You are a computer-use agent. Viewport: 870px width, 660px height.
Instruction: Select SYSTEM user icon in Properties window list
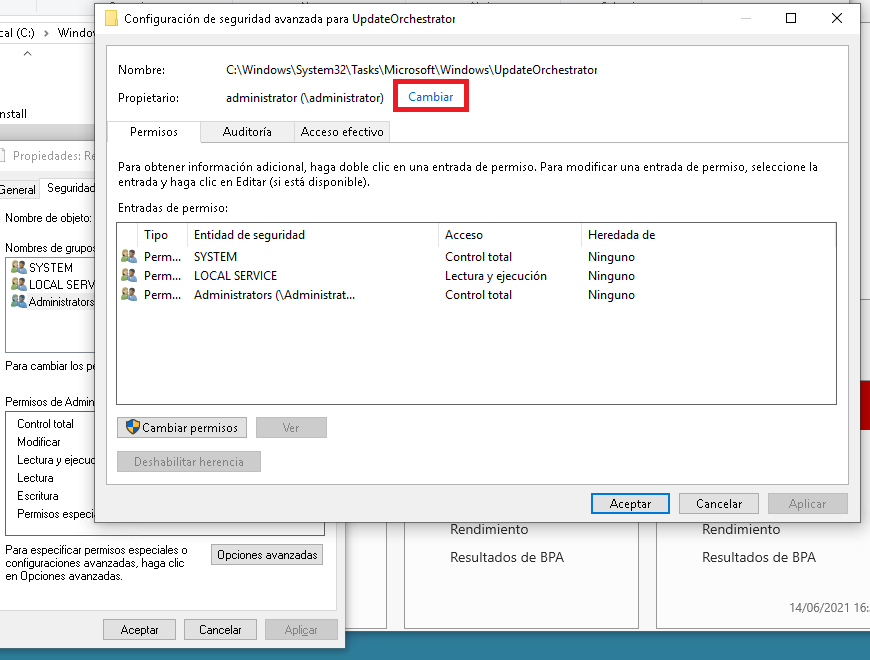[19, 267]
